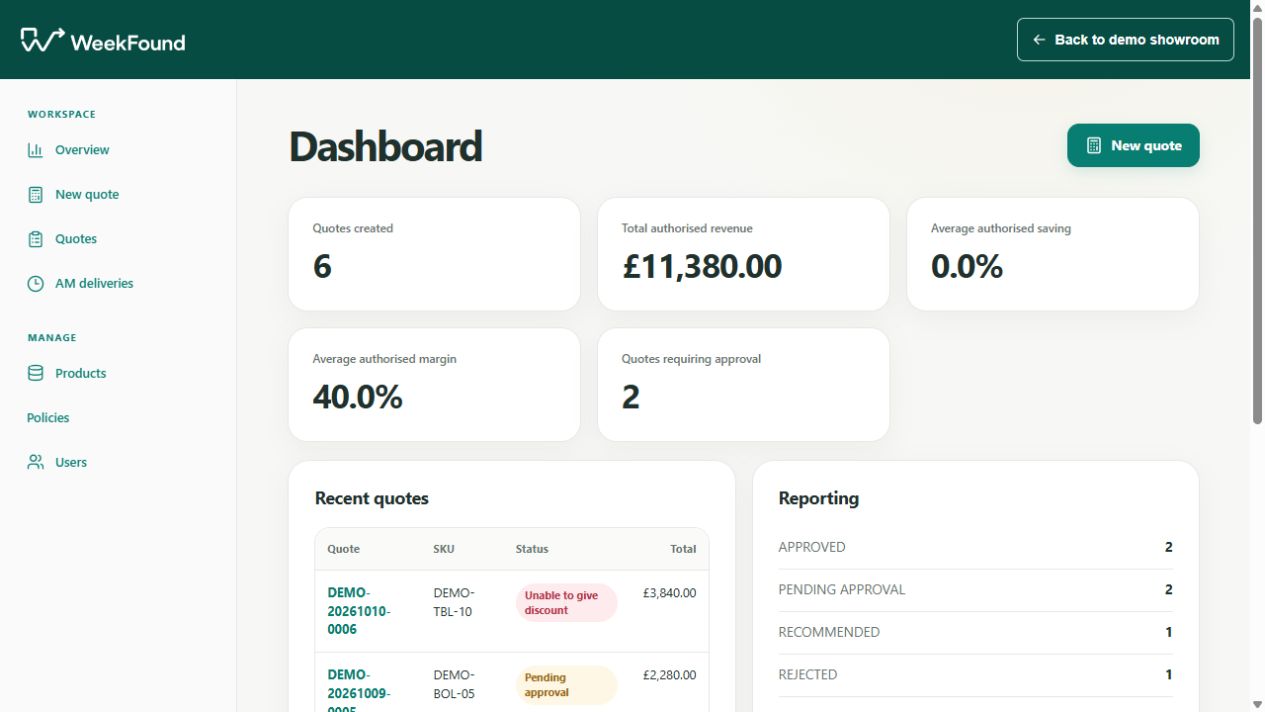1265x712 pixels.
Task: Open Overview in the sidebar
Action: [82, 150]
